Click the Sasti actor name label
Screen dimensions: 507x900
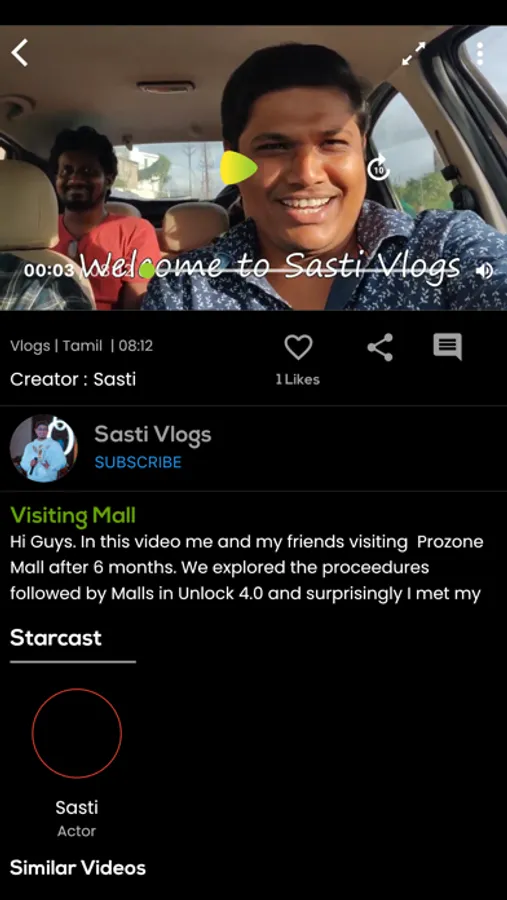coord(77,808)
